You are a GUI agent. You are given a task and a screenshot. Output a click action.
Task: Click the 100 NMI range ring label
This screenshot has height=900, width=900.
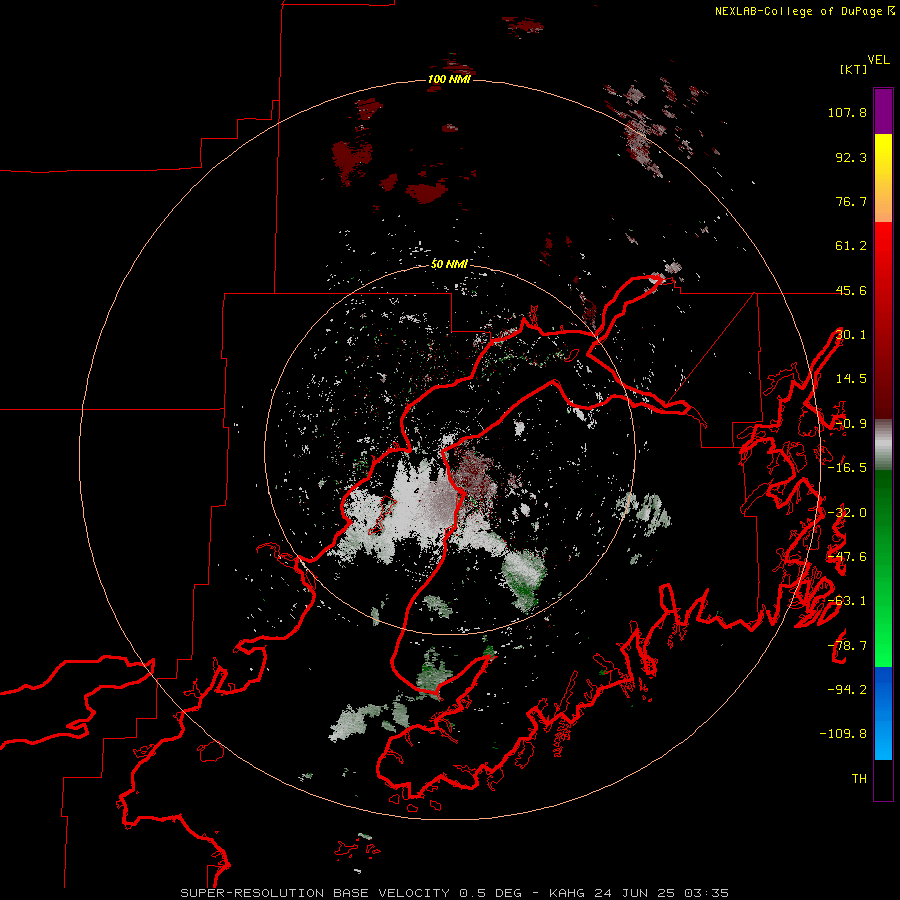[449, 79]
